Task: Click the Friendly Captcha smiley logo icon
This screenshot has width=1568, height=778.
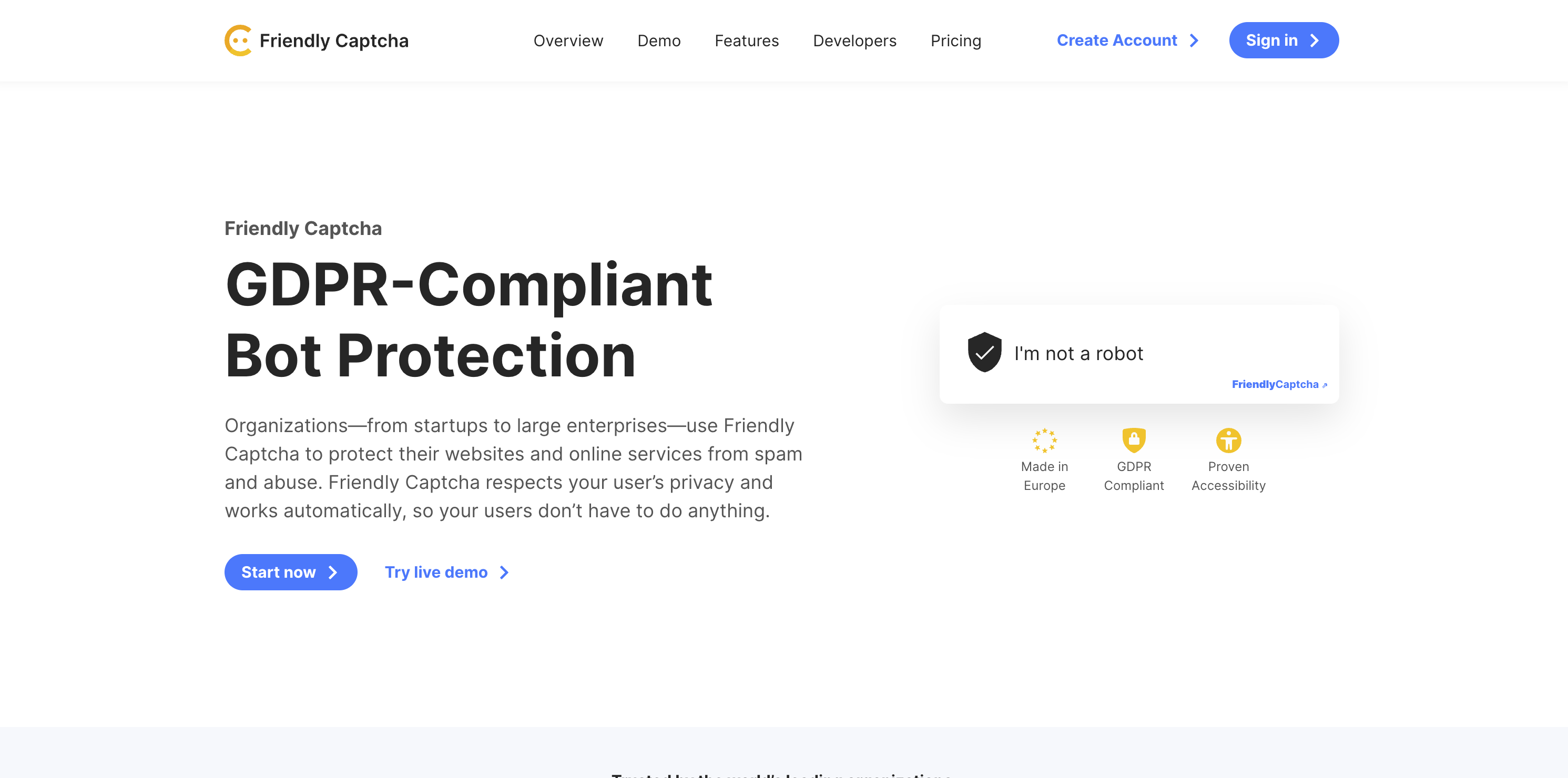Action: (237, 40)
